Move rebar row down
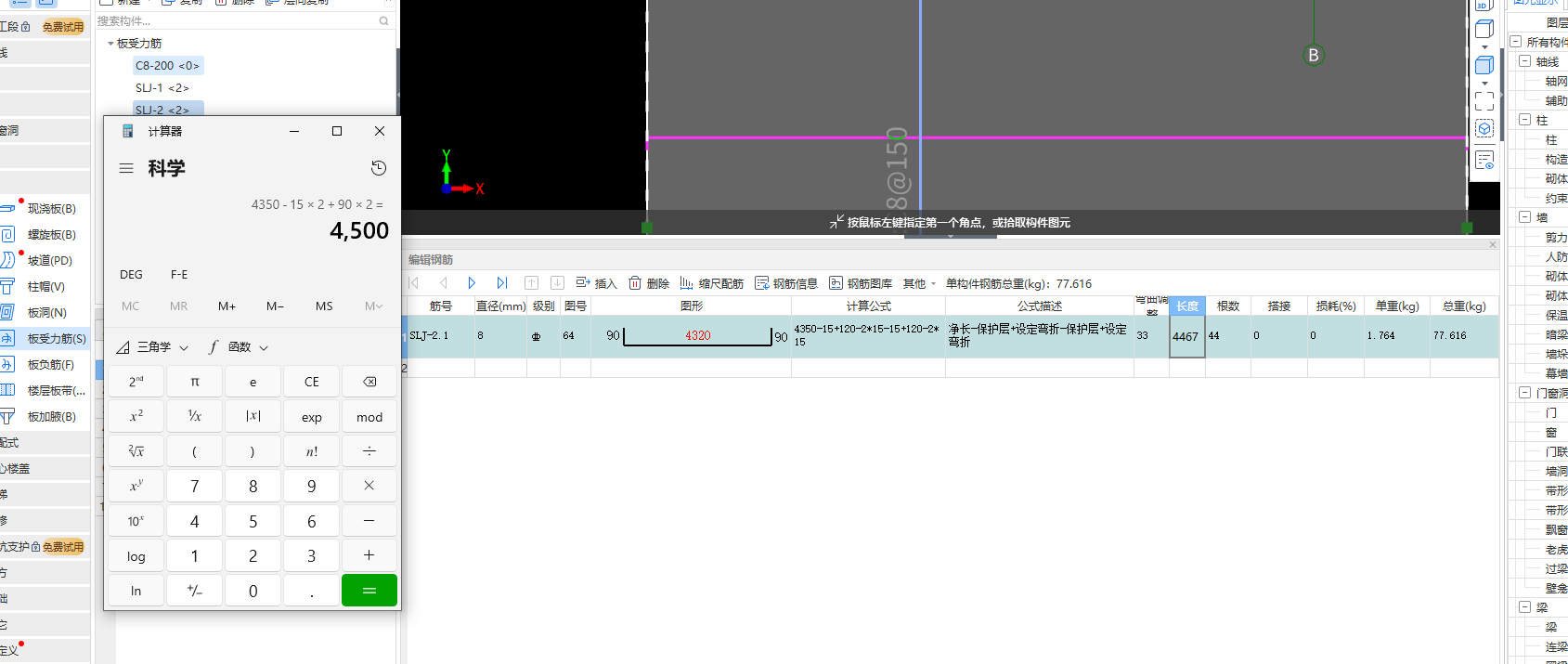The width and height of the screenshot is (1568, 664). click(557, 283)
